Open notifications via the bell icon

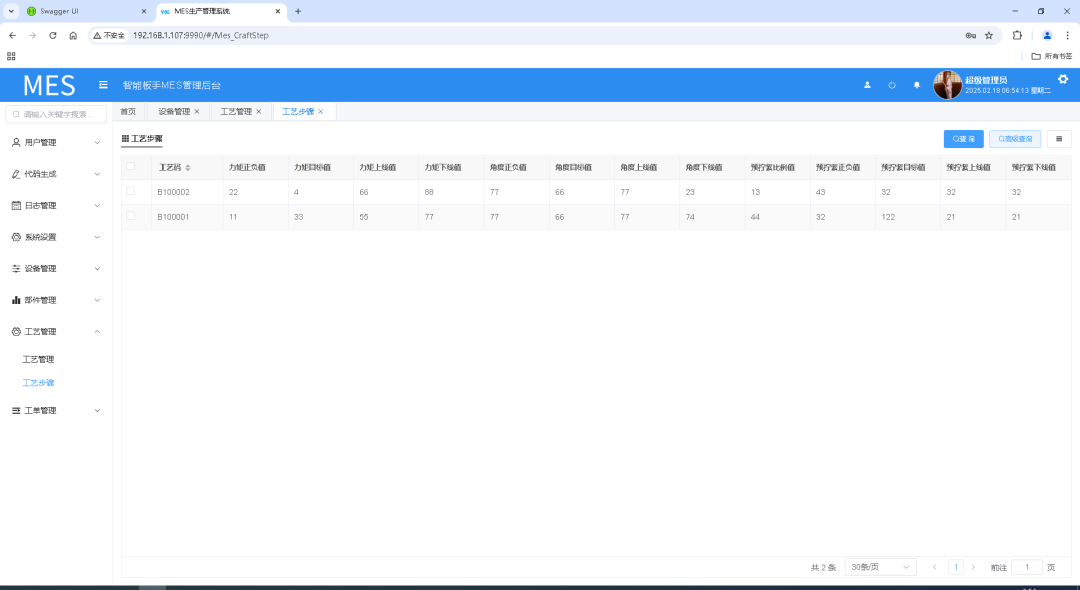(x=916, y=85)
